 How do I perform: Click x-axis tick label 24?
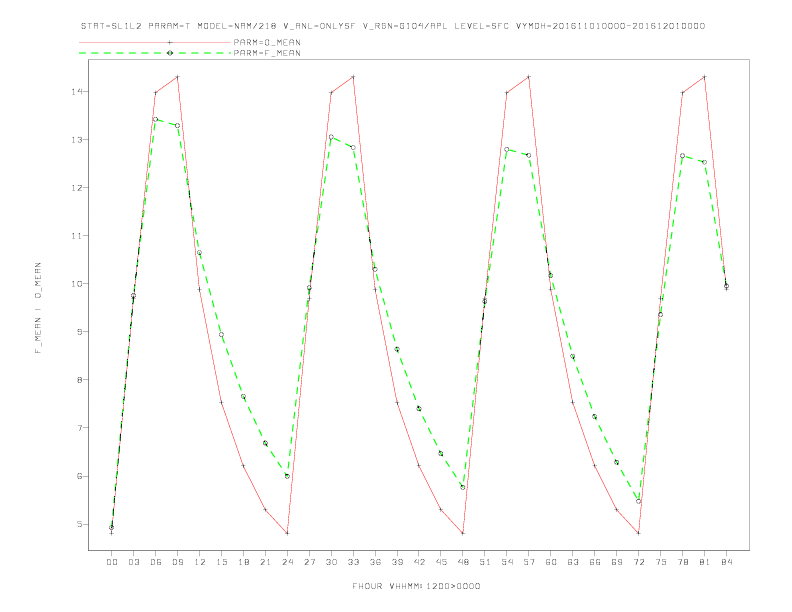pyautogui.click(x=287, y=562)
